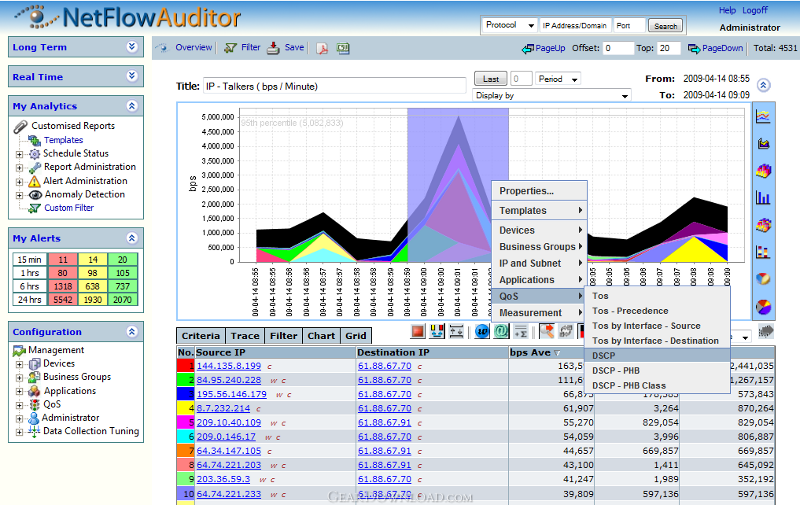The image size is (800, 505).
Task: Click the sigma totals icon
Action: pyautogui.click(x=520, y=332)
